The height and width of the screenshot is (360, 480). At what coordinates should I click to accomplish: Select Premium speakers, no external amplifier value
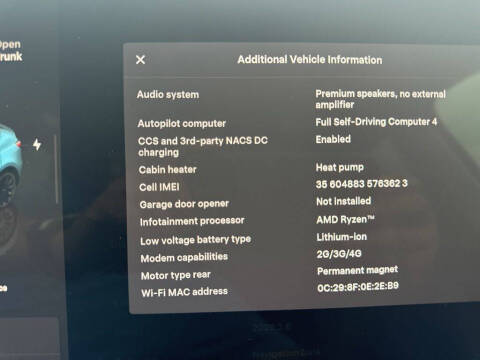pyautogui.click(x=380, y=99)
